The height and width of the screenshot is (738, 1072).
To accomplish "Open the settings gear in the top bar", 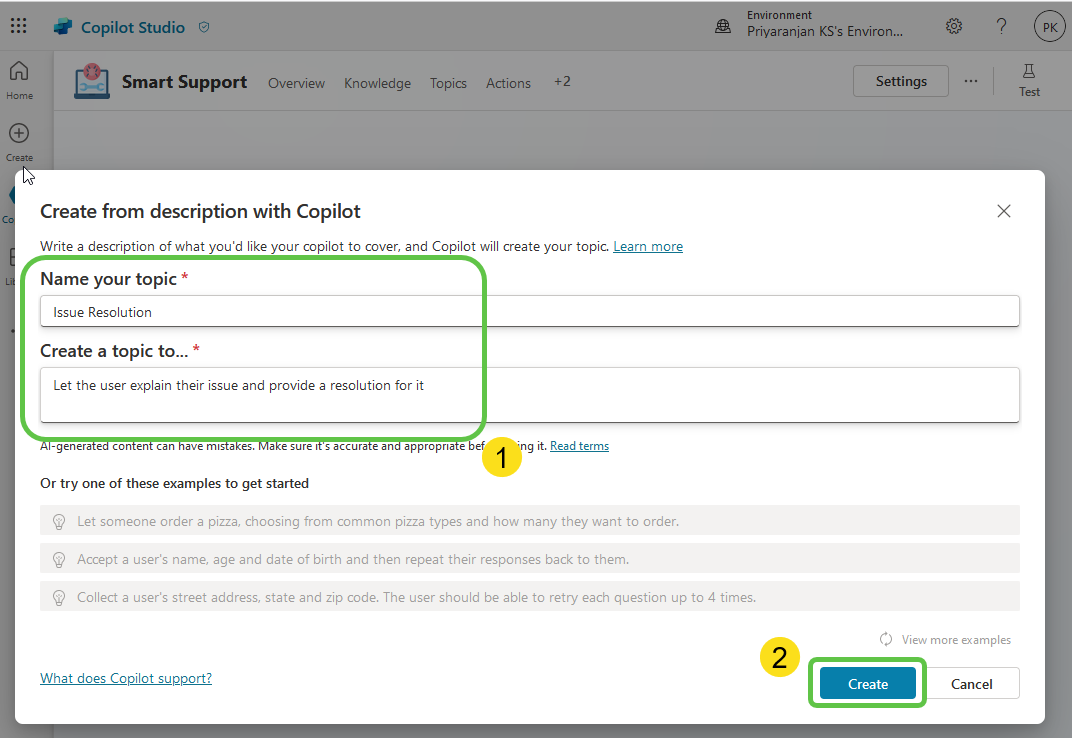I will point(954,26).
